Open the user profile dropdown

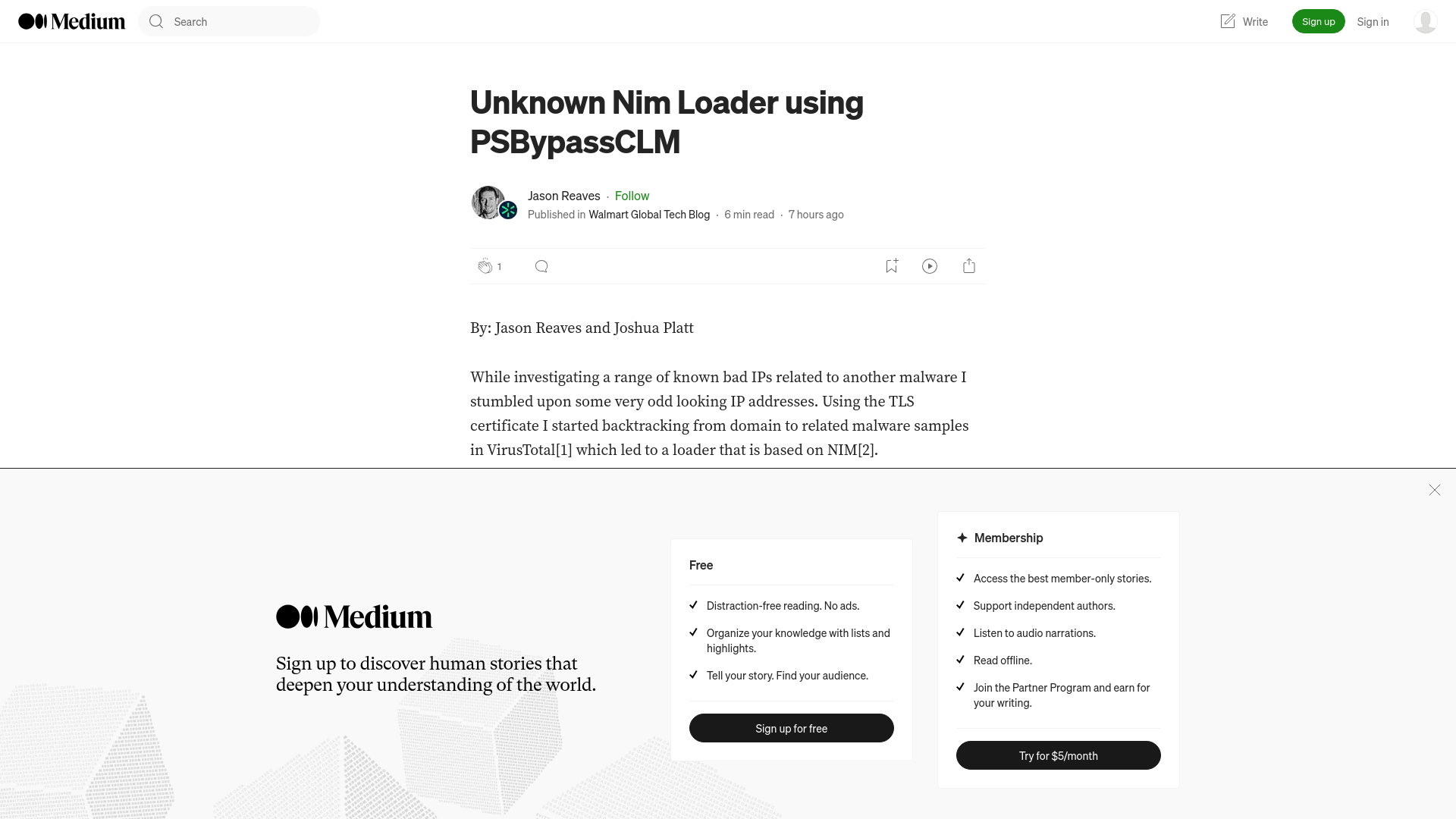tap(1425, 21)
